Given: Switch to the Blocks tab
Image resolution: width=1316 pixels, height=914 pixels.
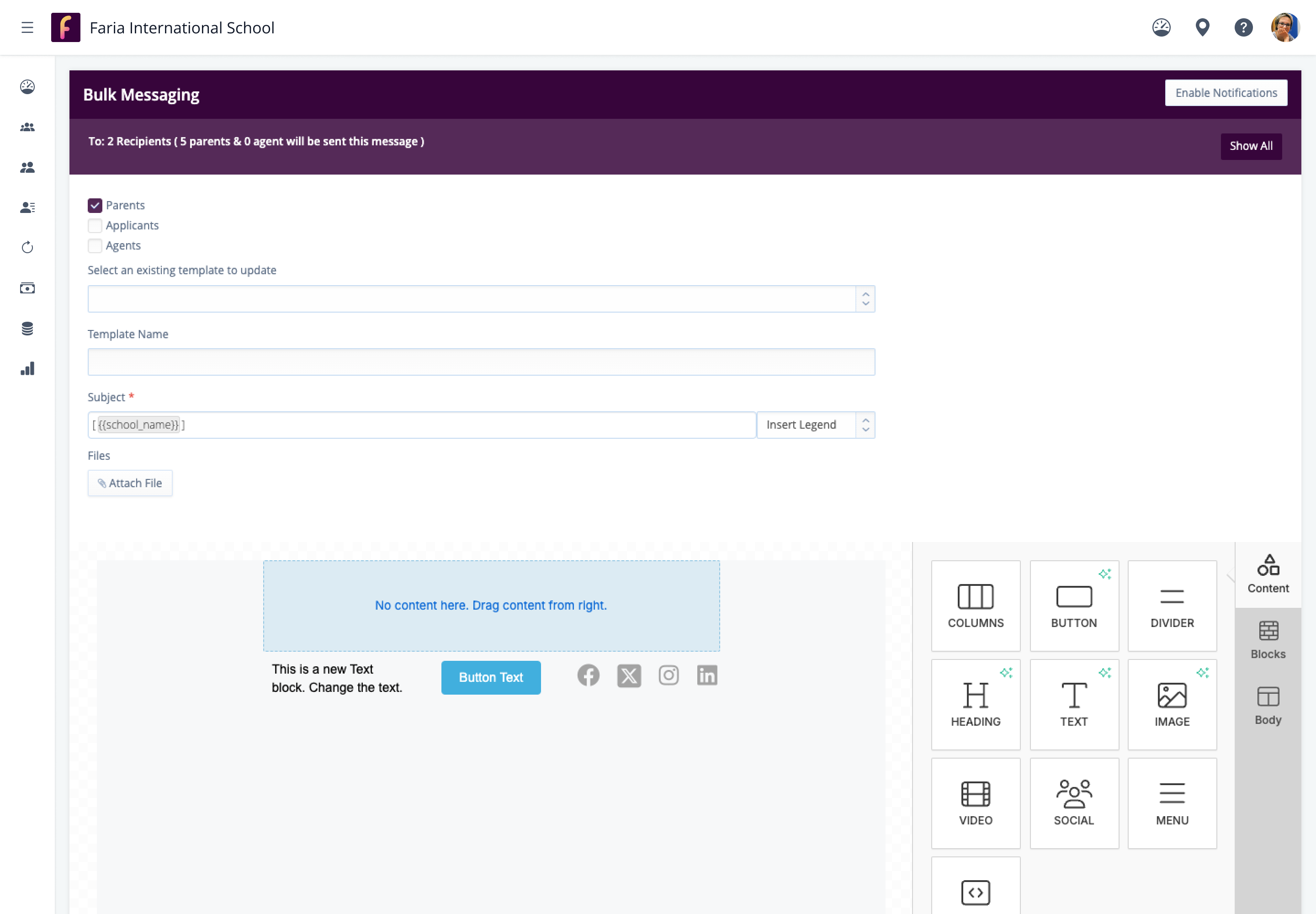Looking at the screenshot, I should [x=1268, y=640].
